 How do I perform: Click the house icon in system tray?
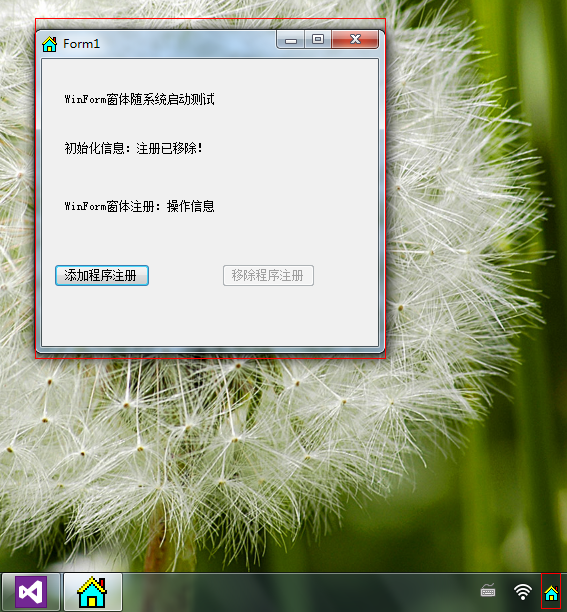click(x=551, y=594)
